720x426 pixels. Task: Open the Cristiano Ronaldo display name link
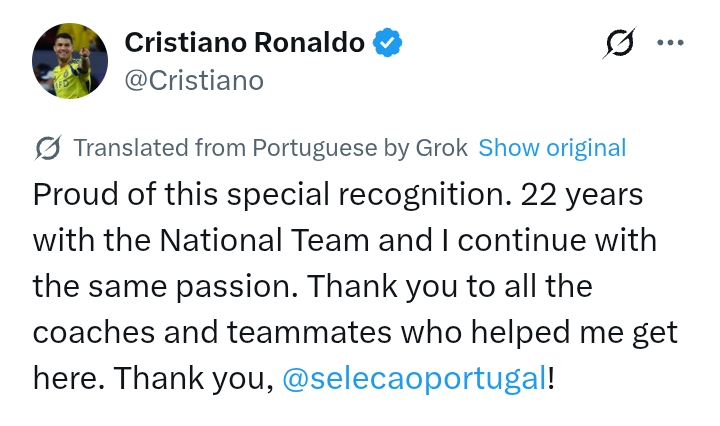point(243,42)
